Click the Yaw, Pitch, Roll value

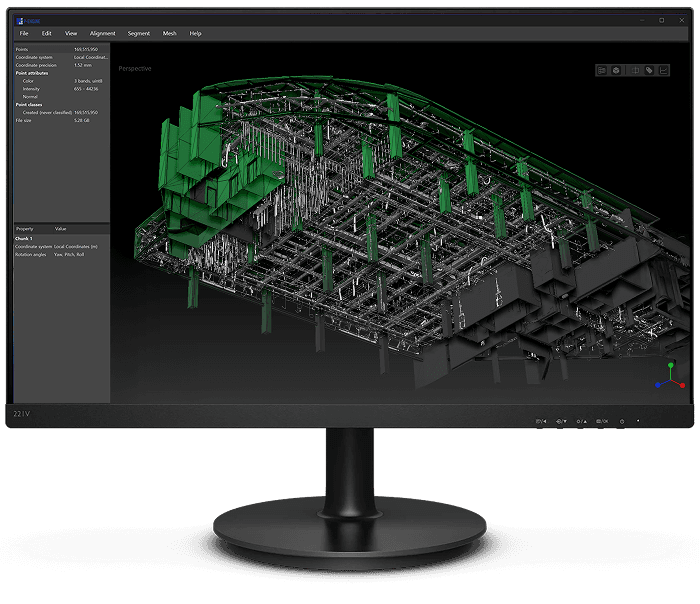click(x=69, y=254)
